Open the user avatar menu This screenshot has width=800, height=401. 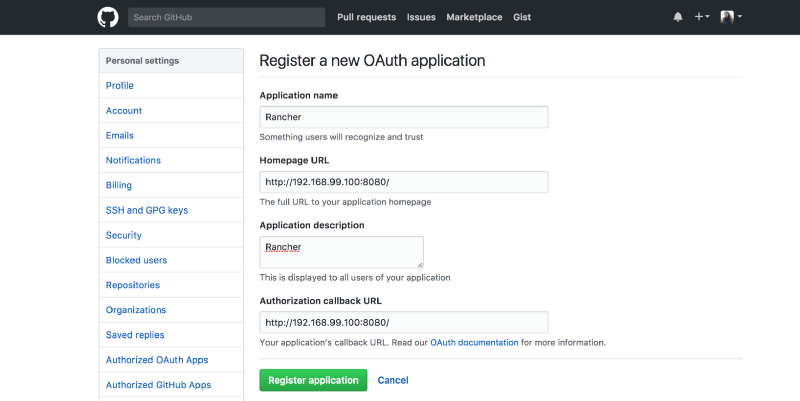tap(731, 17)
